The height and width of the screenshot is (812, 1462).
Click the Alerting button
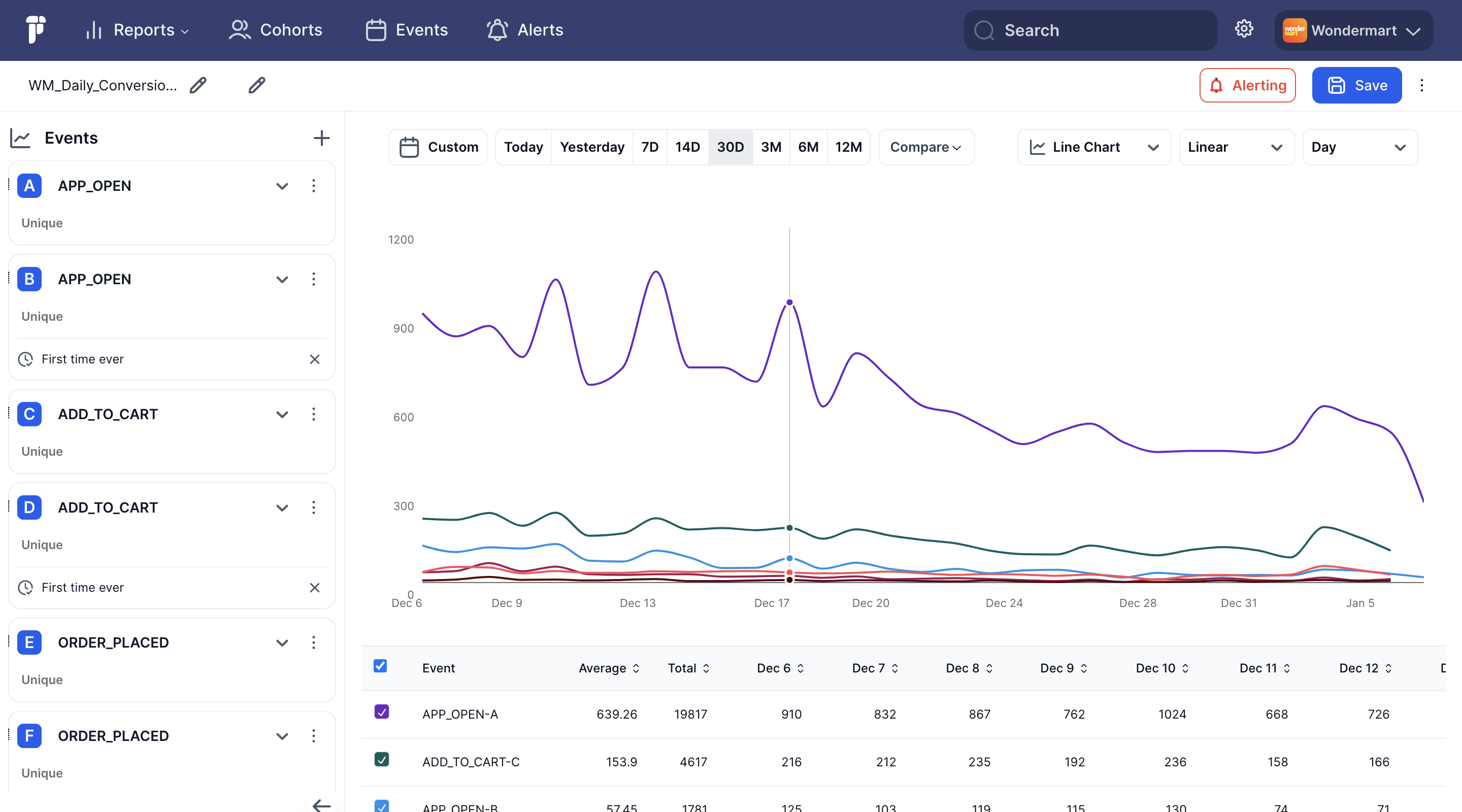pyautogui.click(x=1247, y=85)
